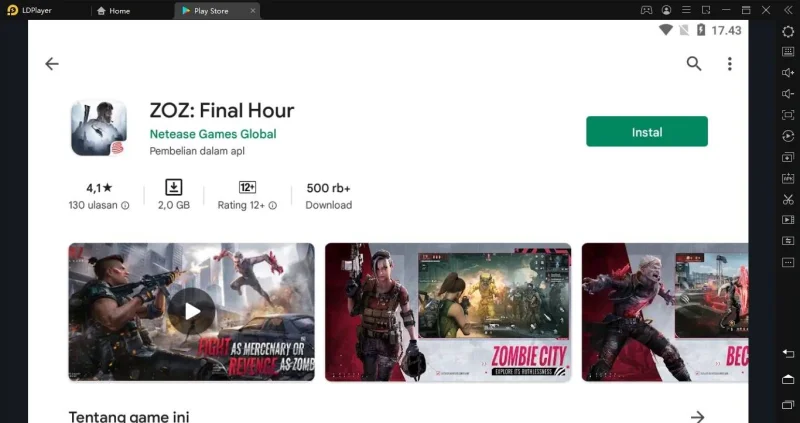Open Android recent apps in sidebar
Viewport: 800px width, 423px height.
pyautogui.click(x=788, y=405)
